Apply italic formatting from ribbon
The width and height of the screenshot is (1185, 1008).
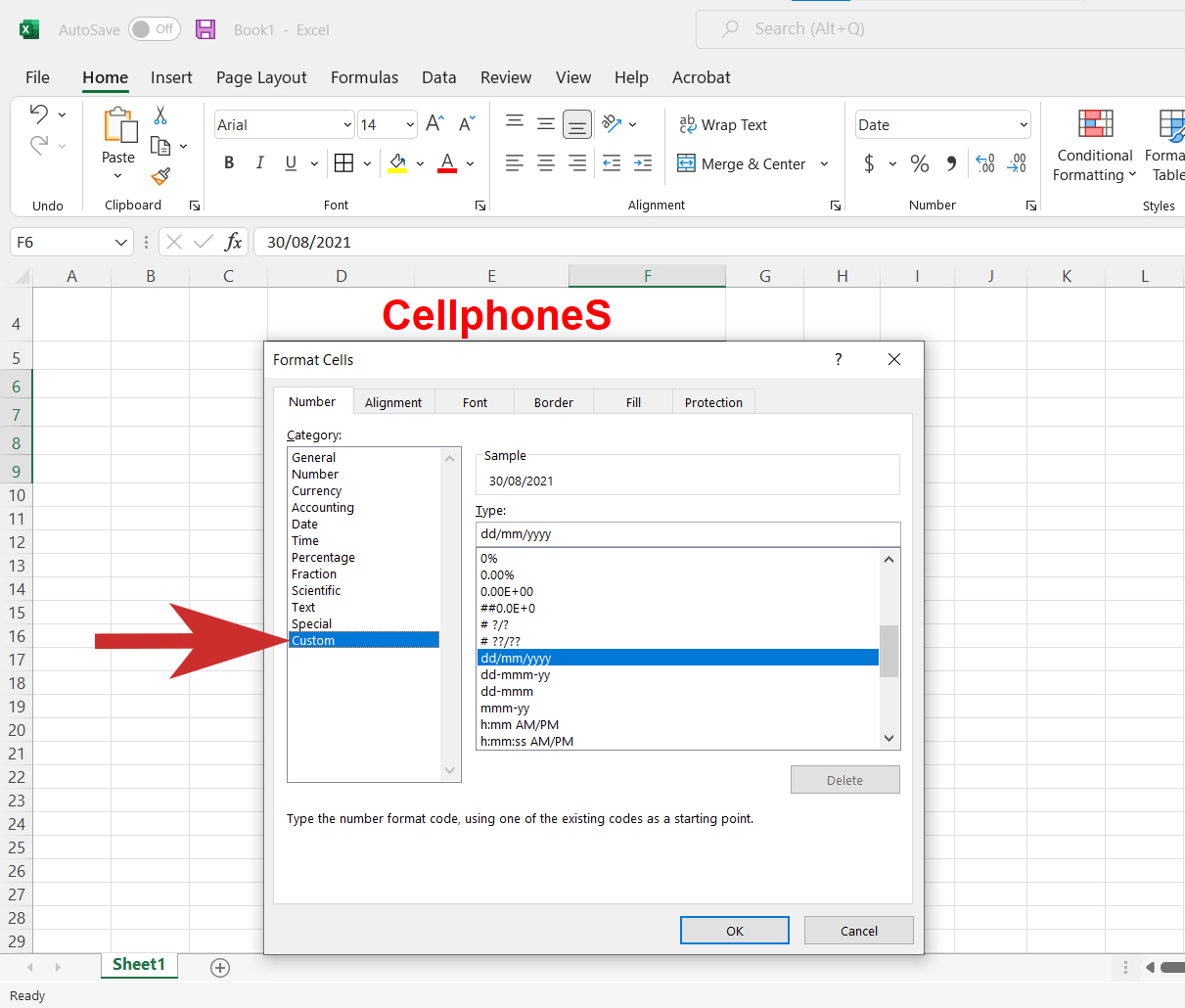pyautogui.click(x=259, y=163)
